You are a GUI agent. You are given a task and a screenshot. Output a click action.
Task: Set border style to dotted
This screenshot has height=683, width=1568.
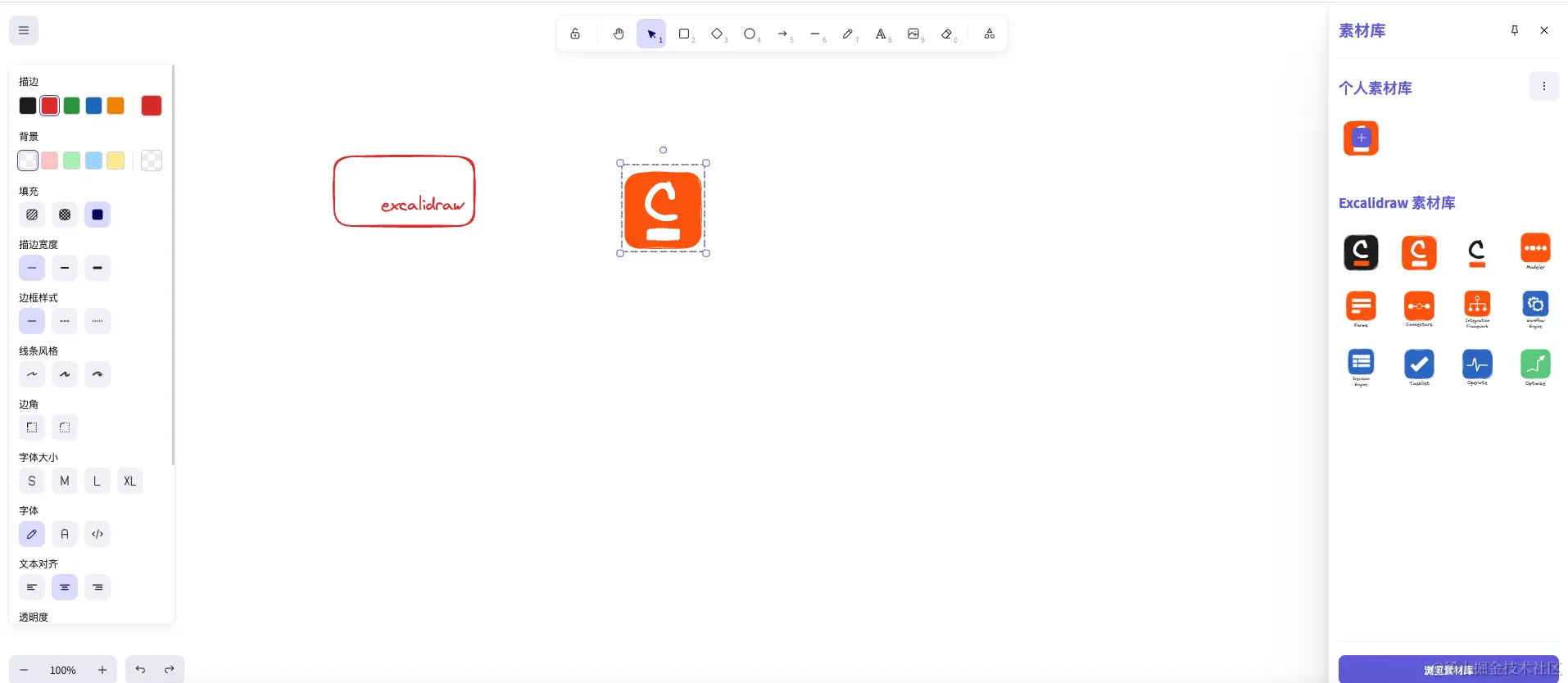97,321
